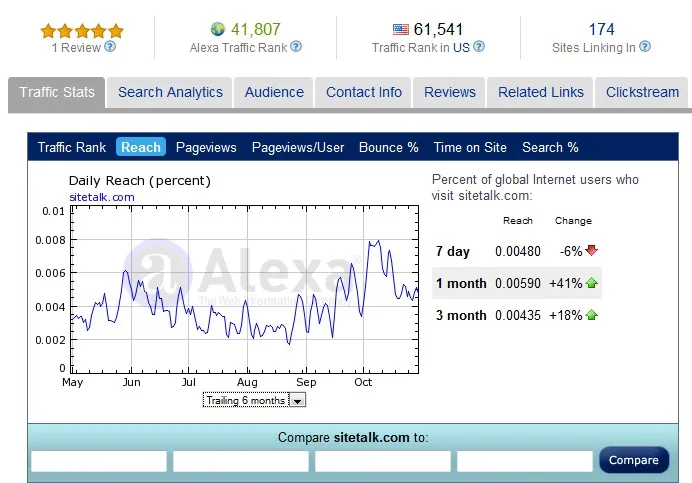Click the US flag icon
The height and width of the screenshot is (483, 692).
click(401, 30)
